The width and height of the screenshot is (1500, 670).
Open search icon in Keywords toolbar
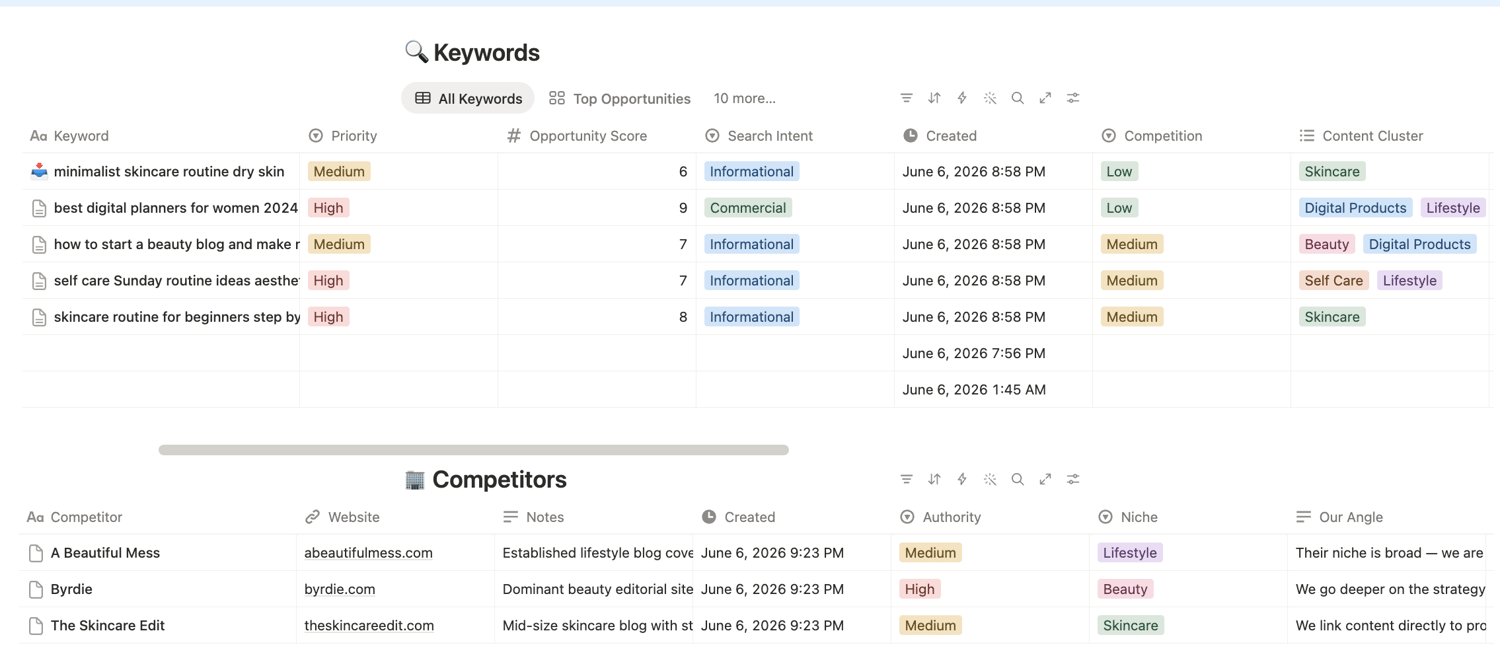click(1017, 98)
